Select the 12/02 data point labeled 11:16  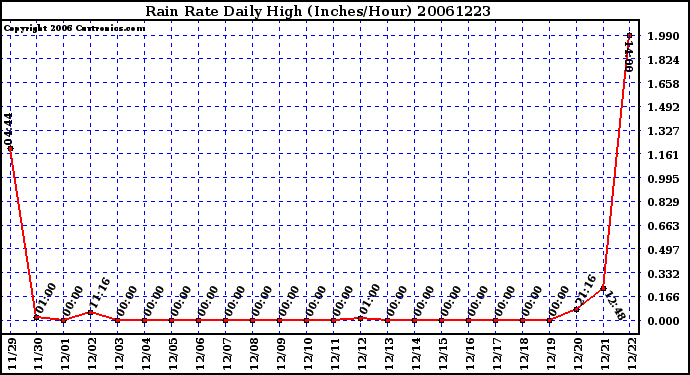coord(90,312)
